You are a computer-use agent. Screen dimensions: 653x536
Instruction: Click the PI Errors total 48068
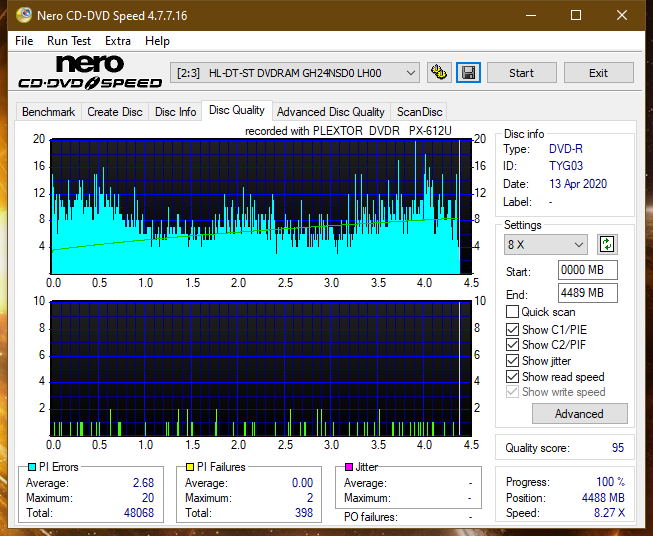[x=139, y=513]
